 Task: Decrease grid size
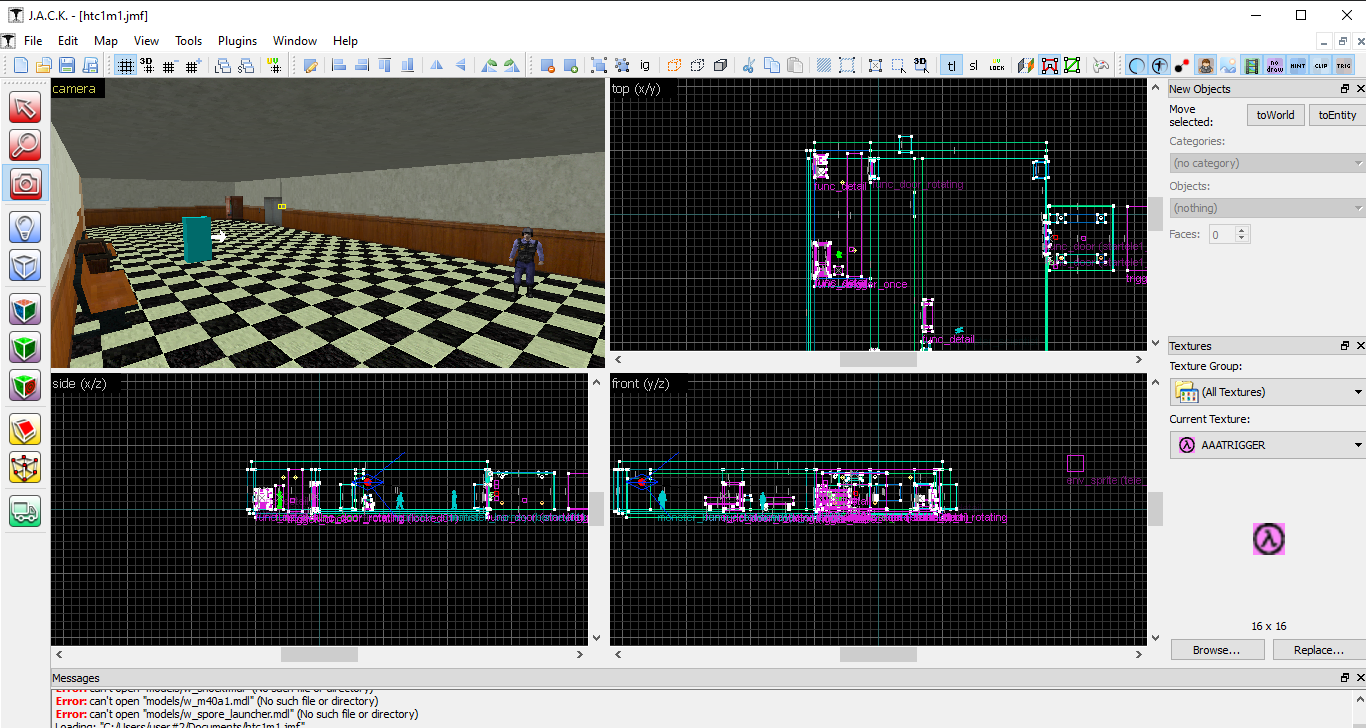click(169, 65)
